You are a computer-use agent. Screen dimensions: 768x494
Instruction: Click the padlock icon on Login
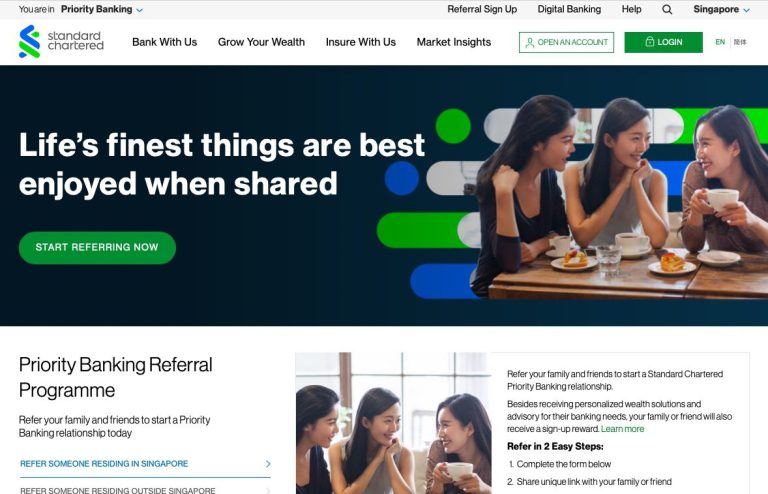(x=649, y=42)
